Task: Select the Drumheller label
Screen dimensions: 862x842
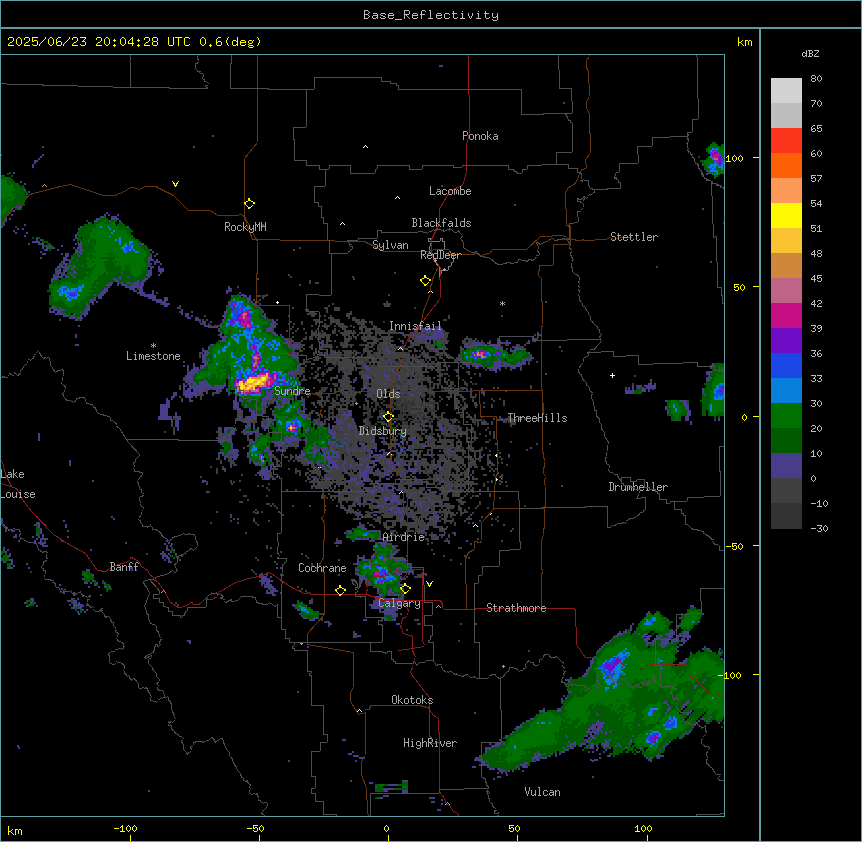Action: 638,487
